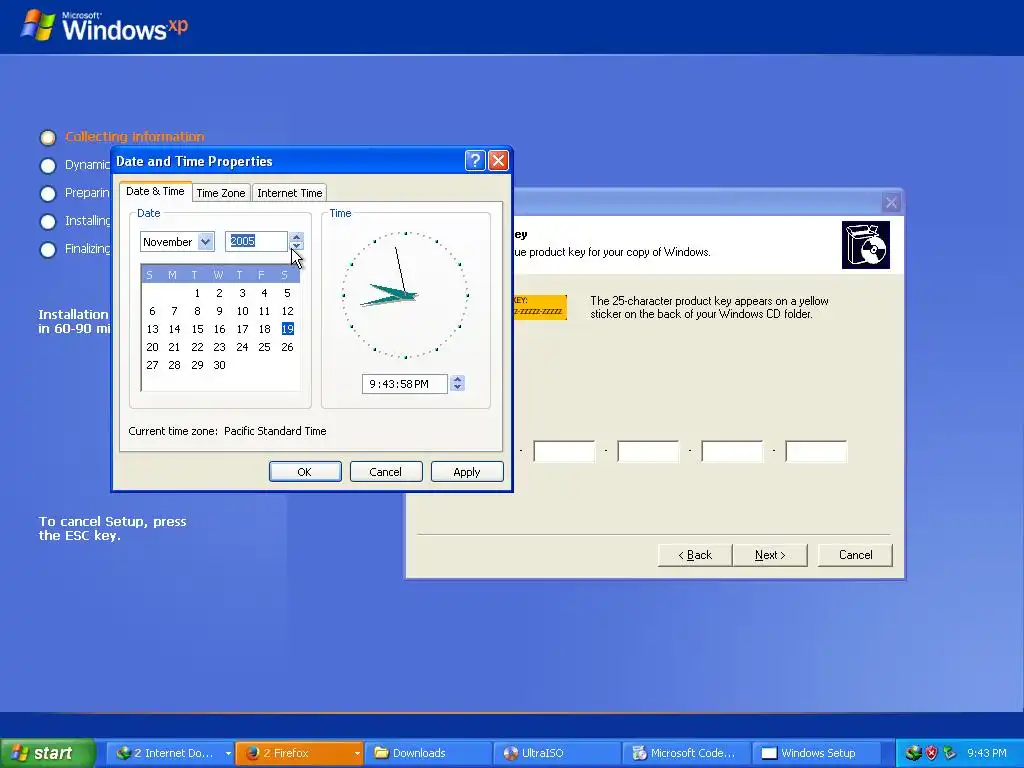
Task: Pick day 8 in the calendar
Action: [x=197, y=312]
